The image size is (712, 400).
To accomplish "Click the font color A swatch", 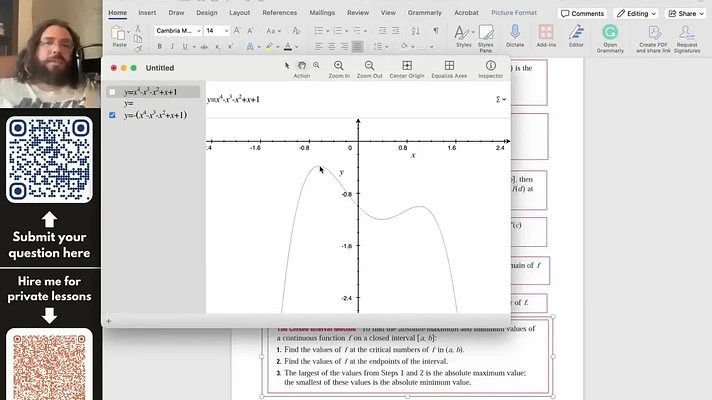I will pos(288,46).
